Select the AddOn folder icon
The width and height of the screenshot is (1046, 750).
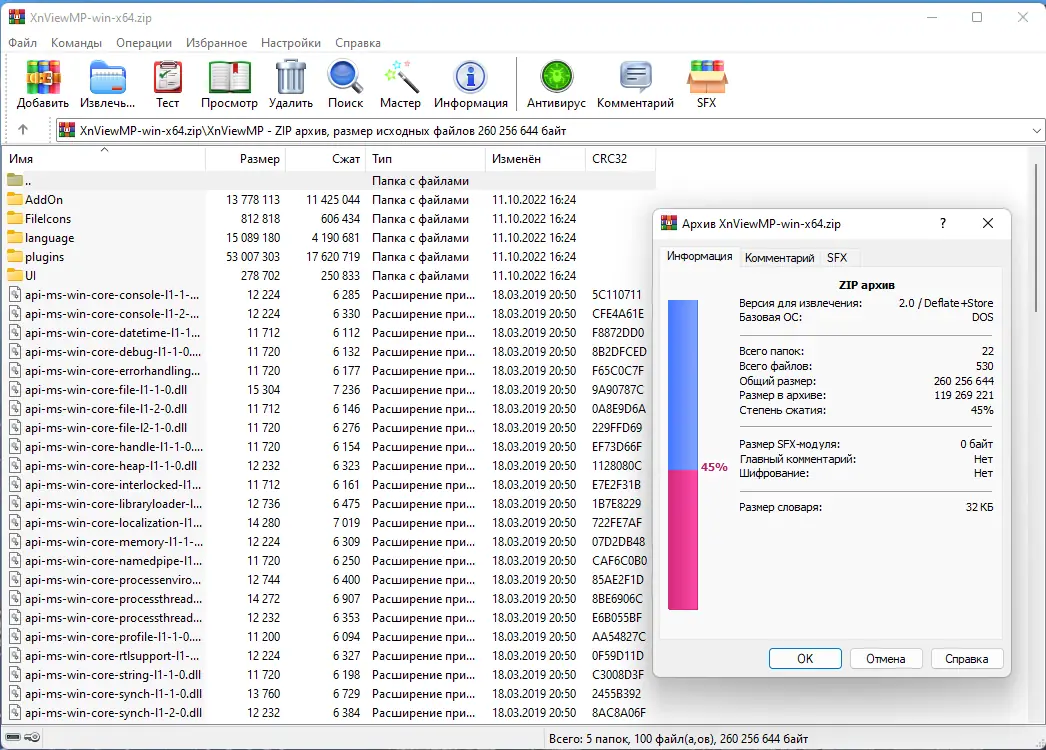pos(15,199)
